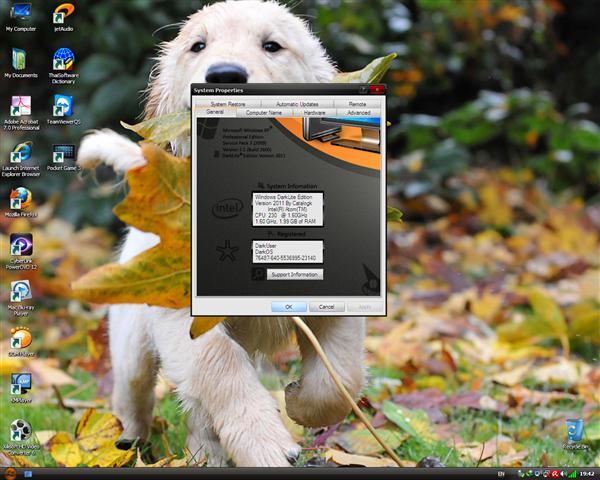
Task: Switch to the System Restore tab
Action: point(228,104)
